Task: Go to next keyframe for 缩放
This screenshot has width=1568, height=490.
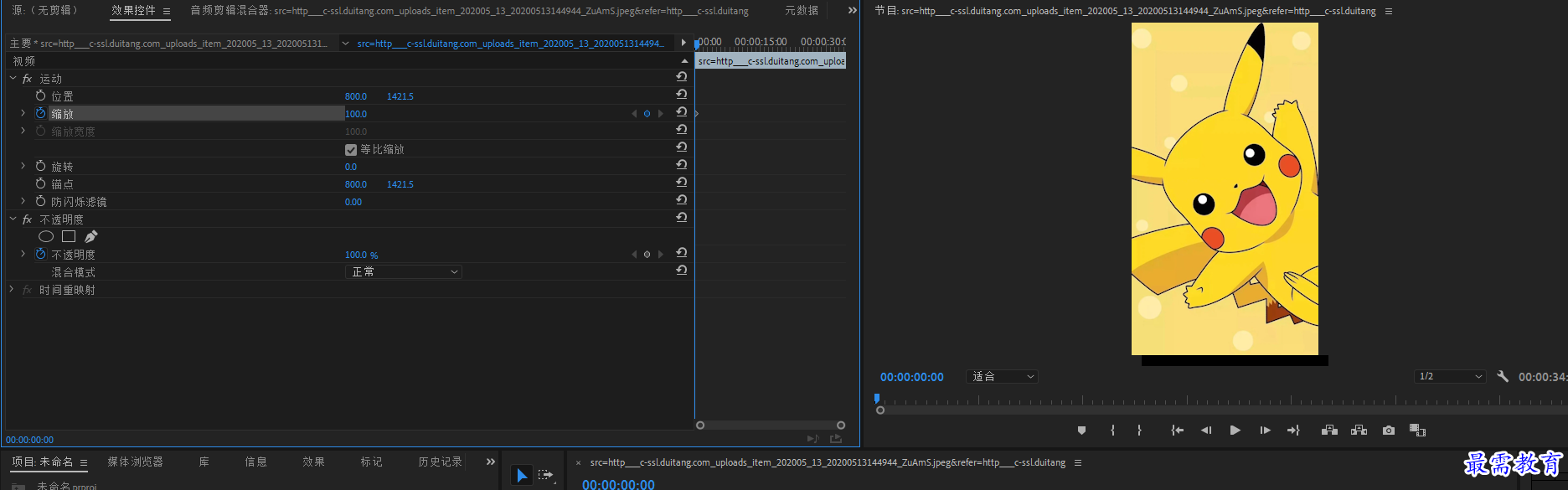Action: pyautogui.click(x=660, y=114)
